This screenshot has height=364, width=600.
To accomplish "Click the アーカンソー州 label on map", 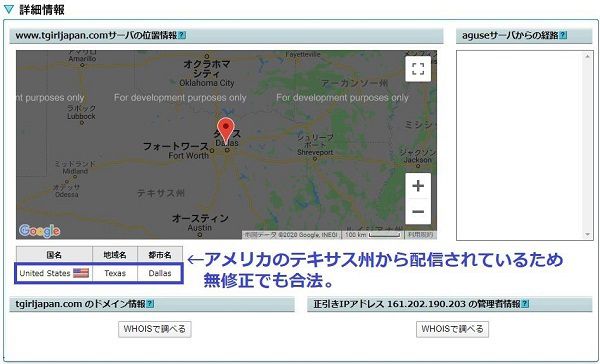I will [x=354, y=83].
